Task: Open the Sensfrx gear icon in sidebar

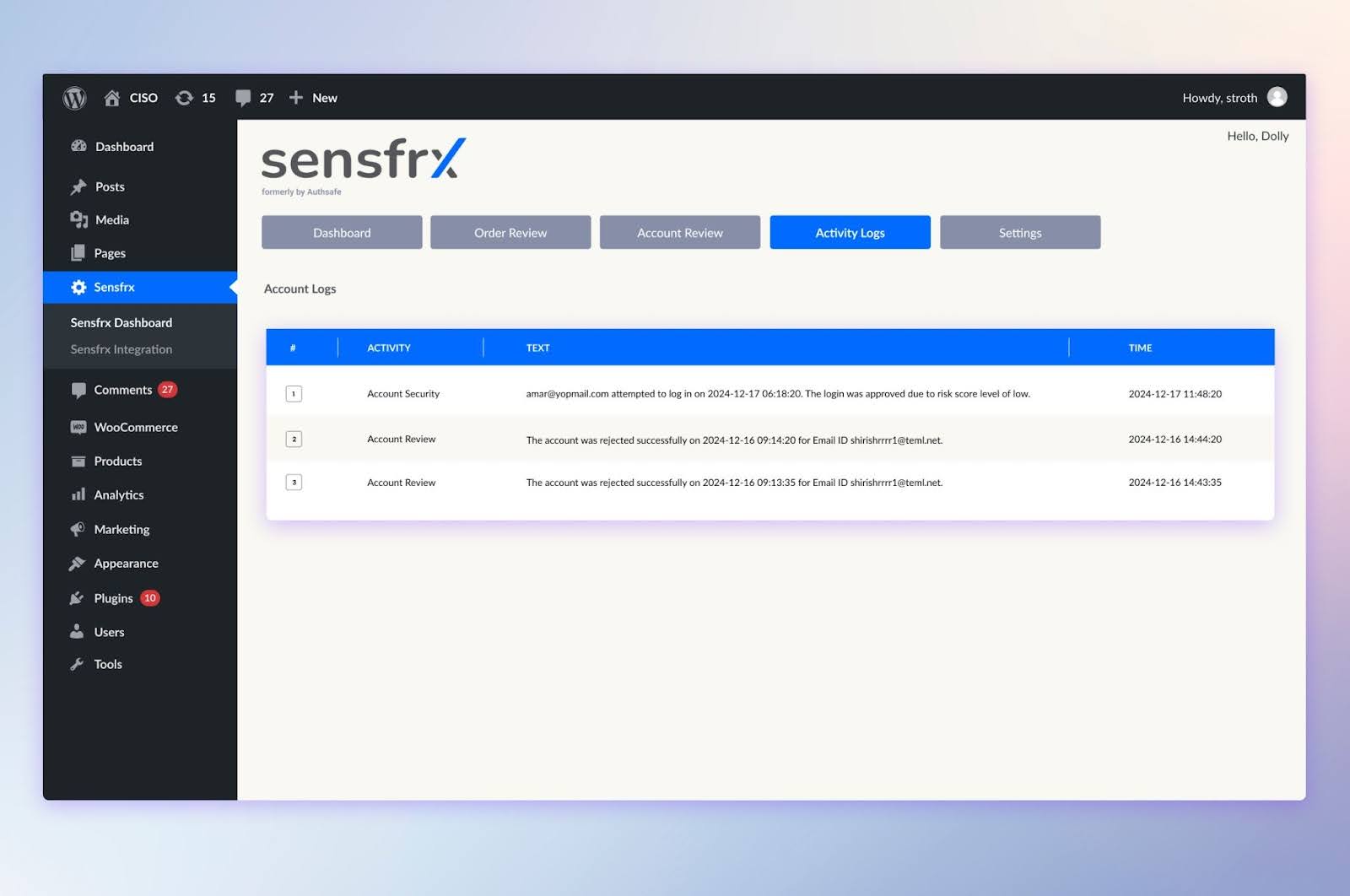Action: [x=78, y=287]
